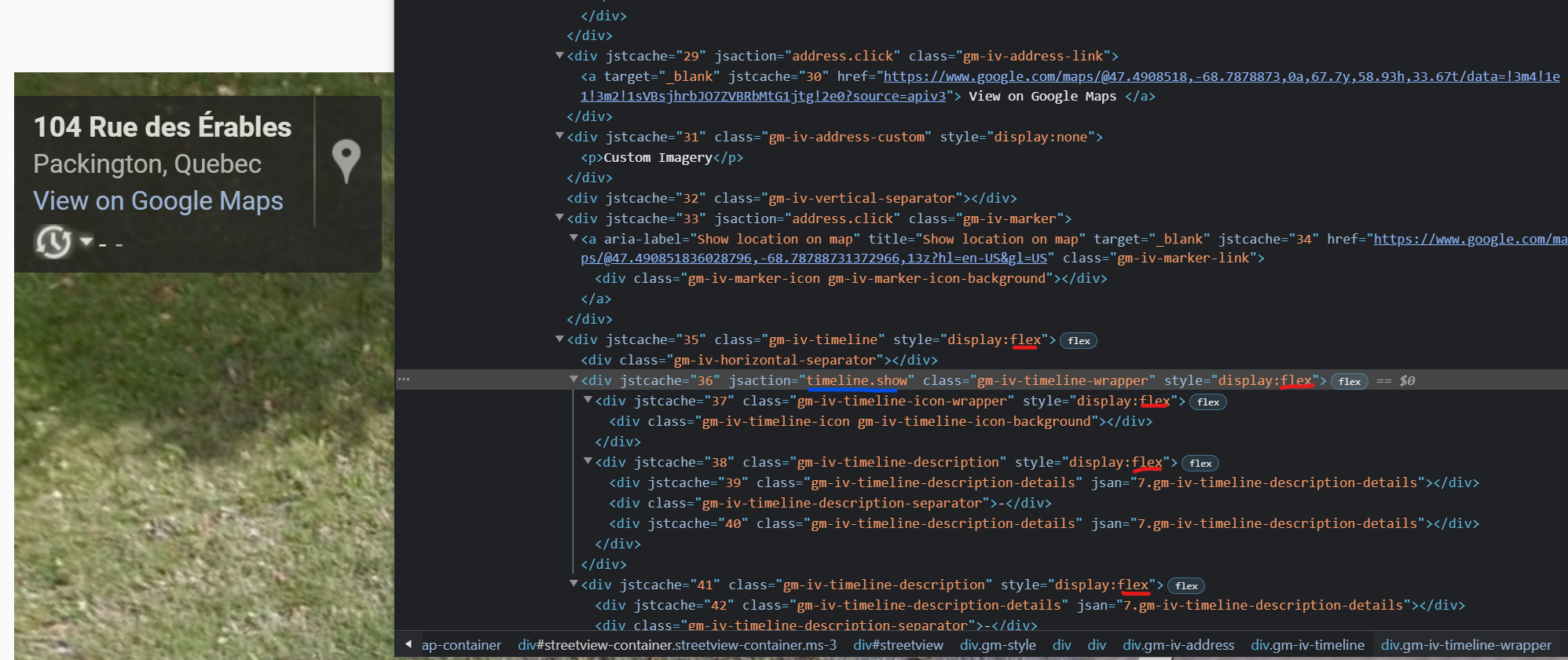1568x660 pixels.
Task: Click View on Google Maps link in panel
Action: pos(158,201)
